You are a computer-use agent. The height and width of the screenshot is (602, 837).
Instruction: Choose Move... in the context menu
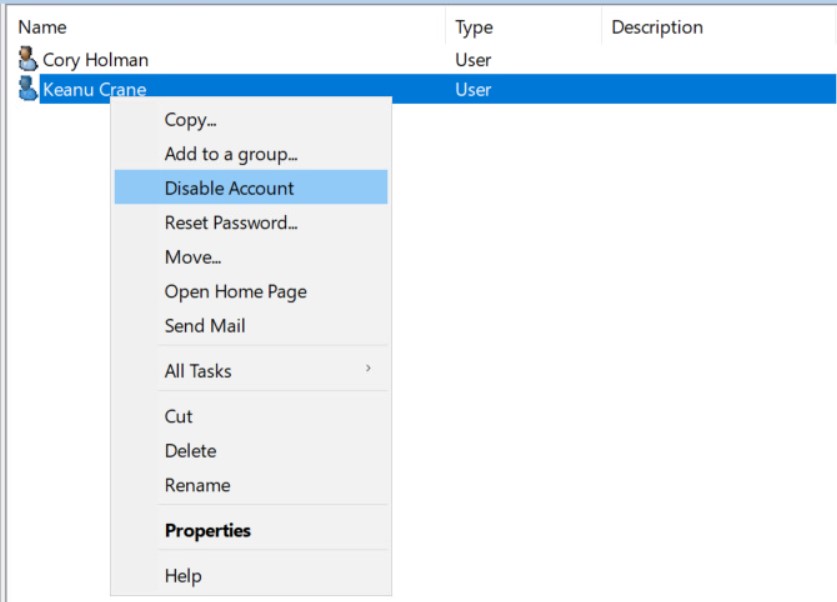193,257
